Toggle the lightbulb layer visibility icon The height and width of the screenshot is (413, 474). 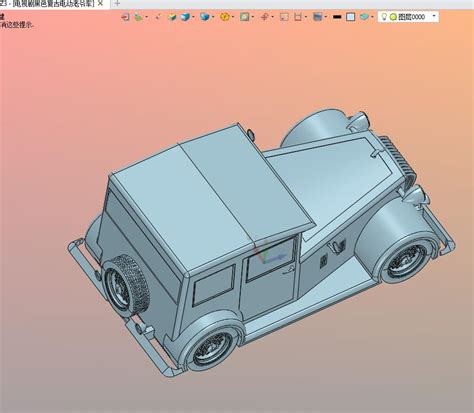click(384, 17)
